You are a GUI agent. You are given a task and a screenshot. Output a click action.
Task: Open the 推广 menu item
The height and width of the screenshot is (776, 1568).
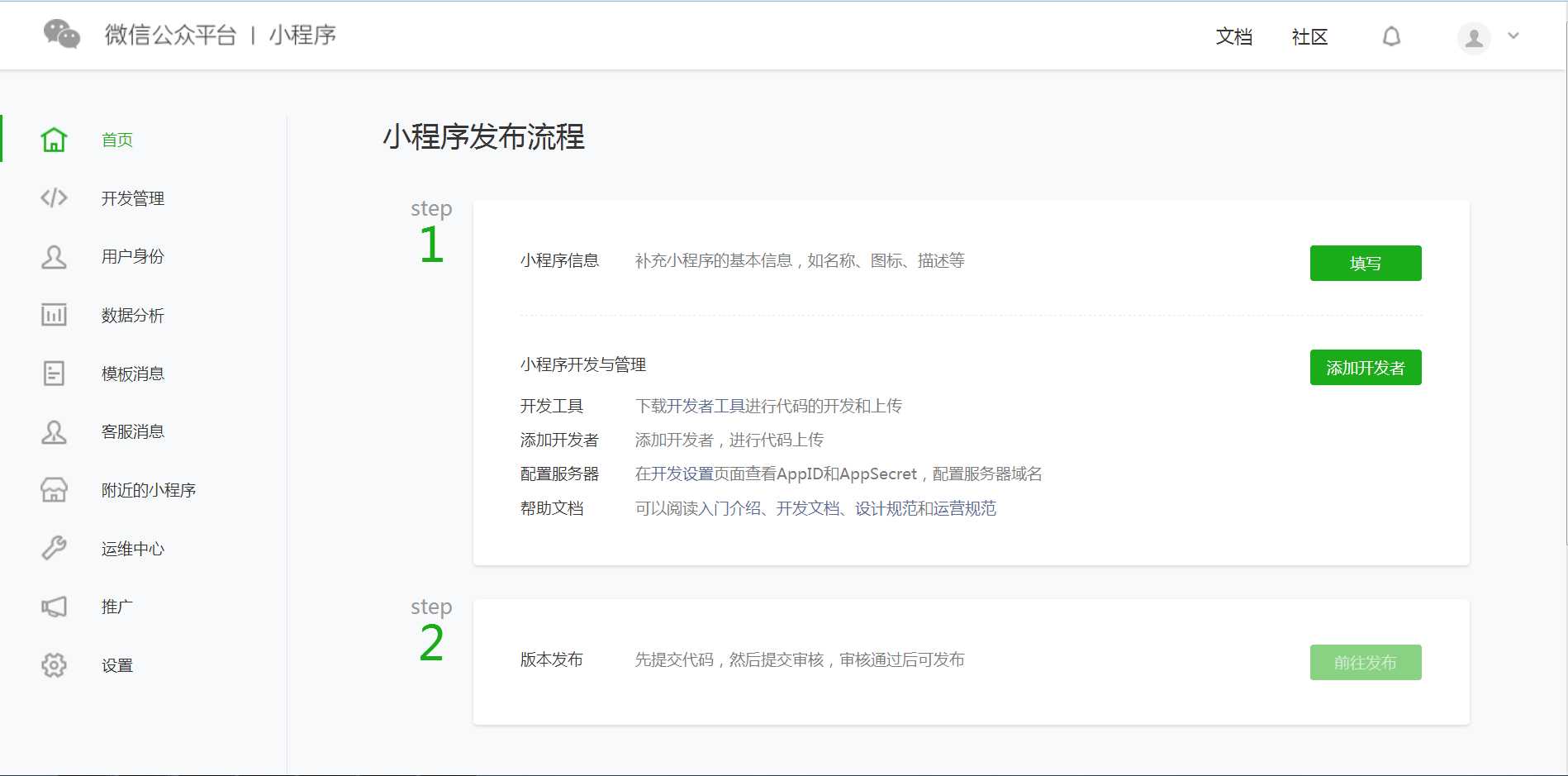click(x=117, y=607)
